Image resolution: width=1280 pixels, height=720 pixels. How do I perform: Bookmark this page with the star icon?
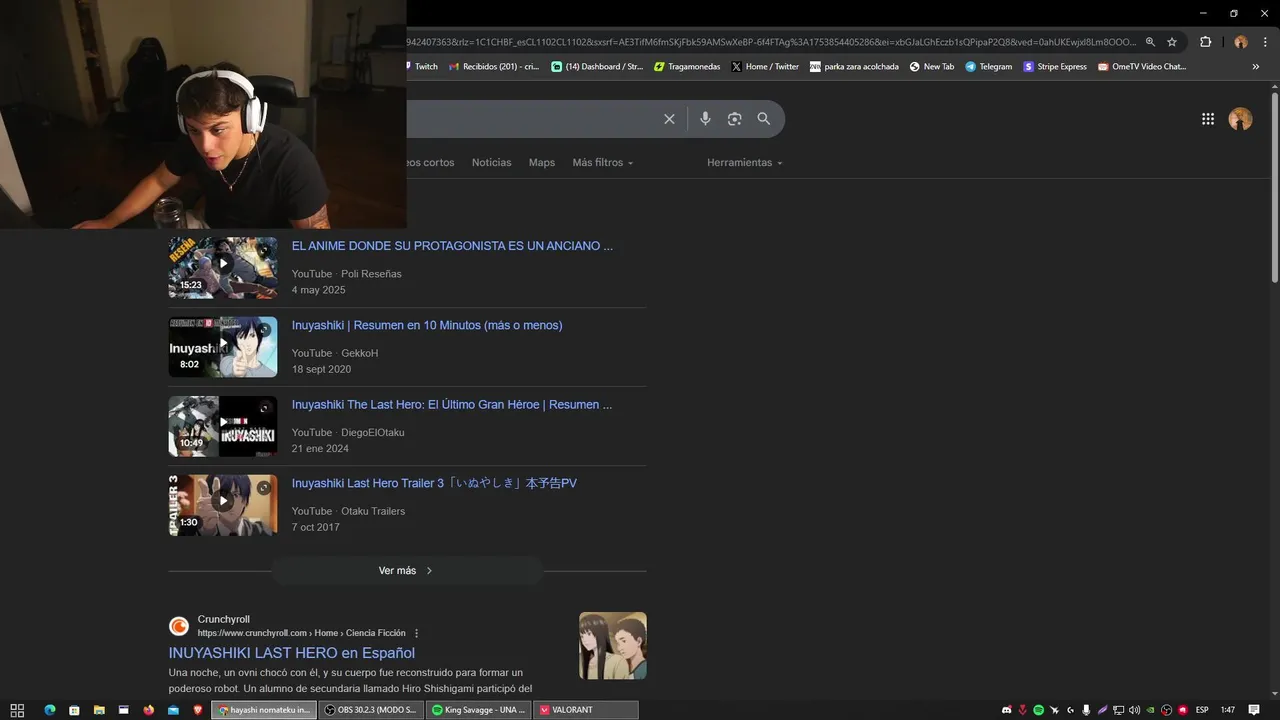pos(1172,42)
